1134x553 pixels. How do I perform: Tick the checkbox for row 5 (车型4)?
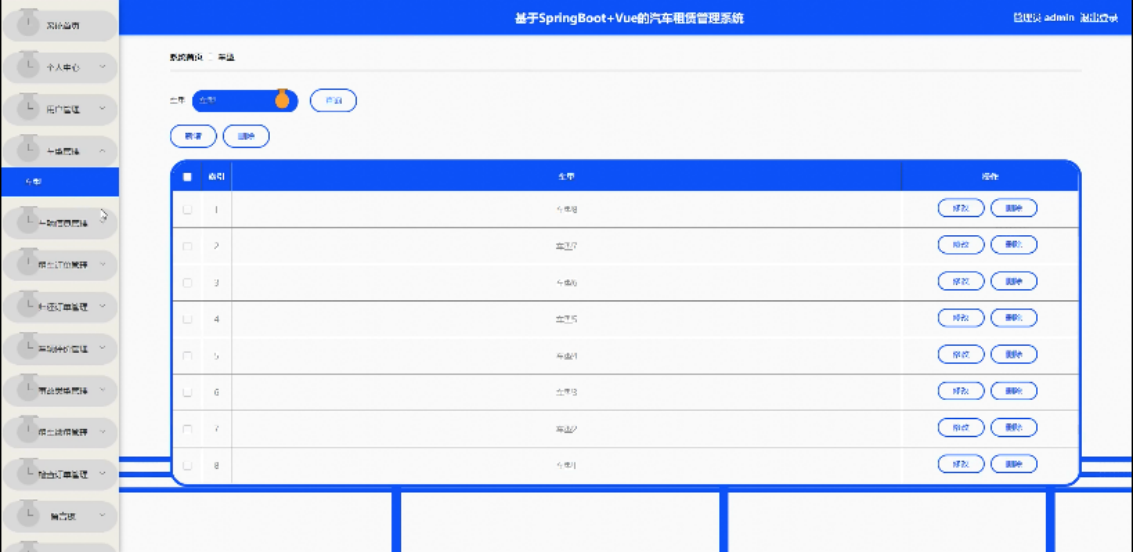[187, 356]
